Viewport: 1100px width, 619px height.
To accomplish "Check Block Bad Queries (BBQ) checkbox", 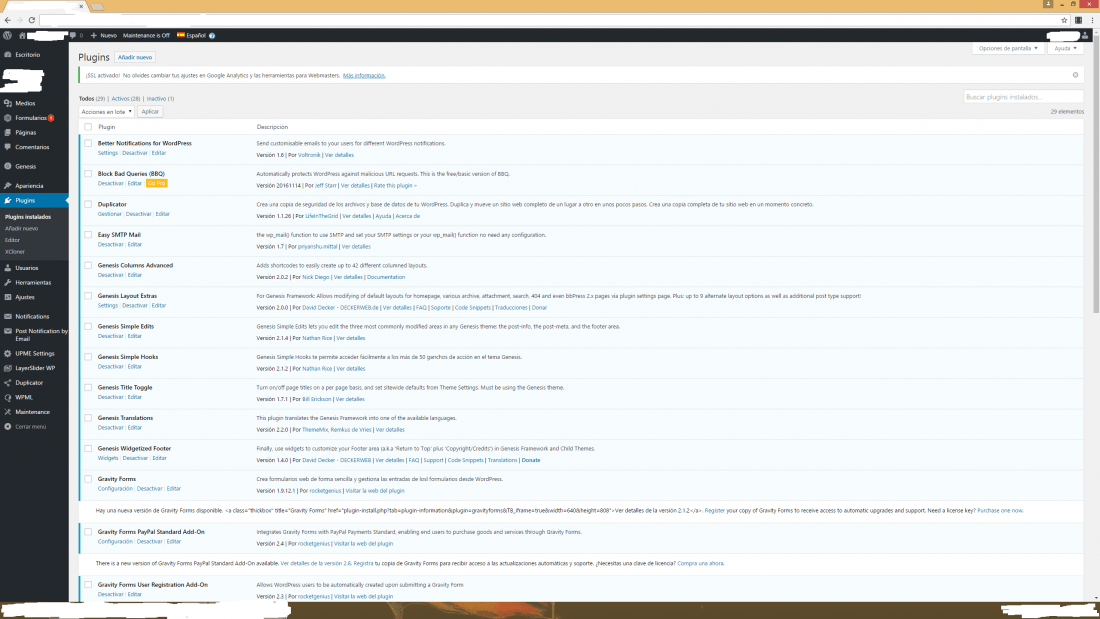I will 88,173.
